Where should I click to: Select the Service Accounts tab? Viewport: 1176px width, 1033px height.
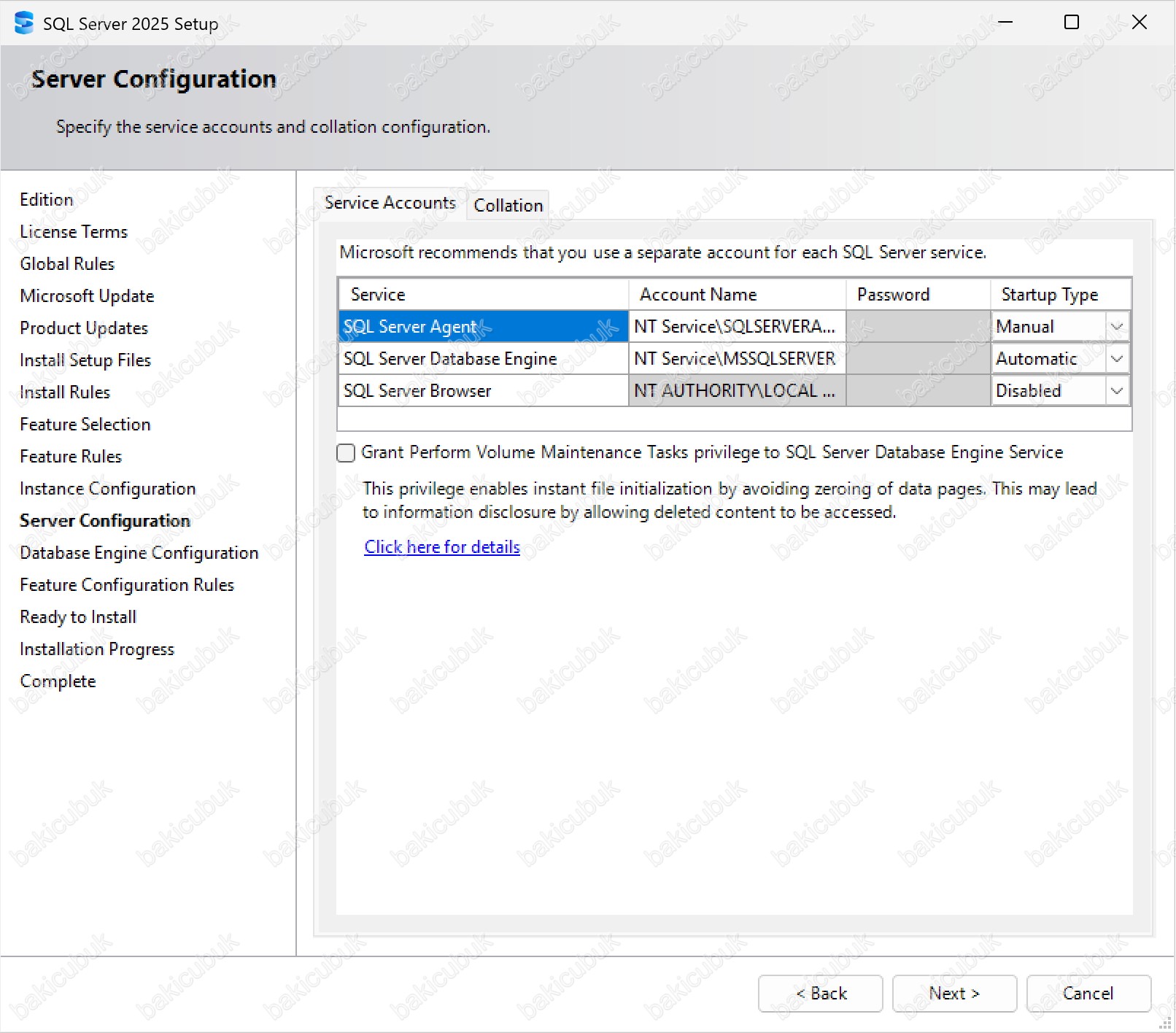click(x=390, y=203)
